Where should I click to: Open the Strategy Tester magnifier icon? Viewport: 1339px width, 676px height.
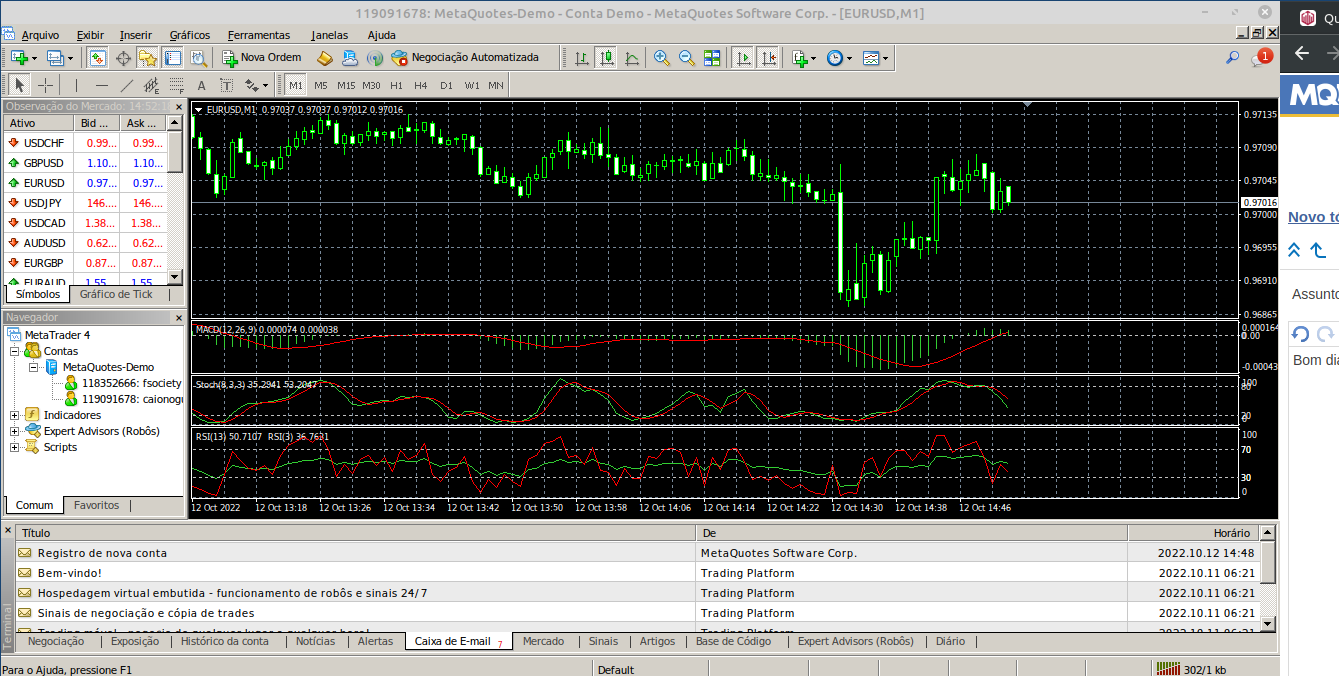198,58
